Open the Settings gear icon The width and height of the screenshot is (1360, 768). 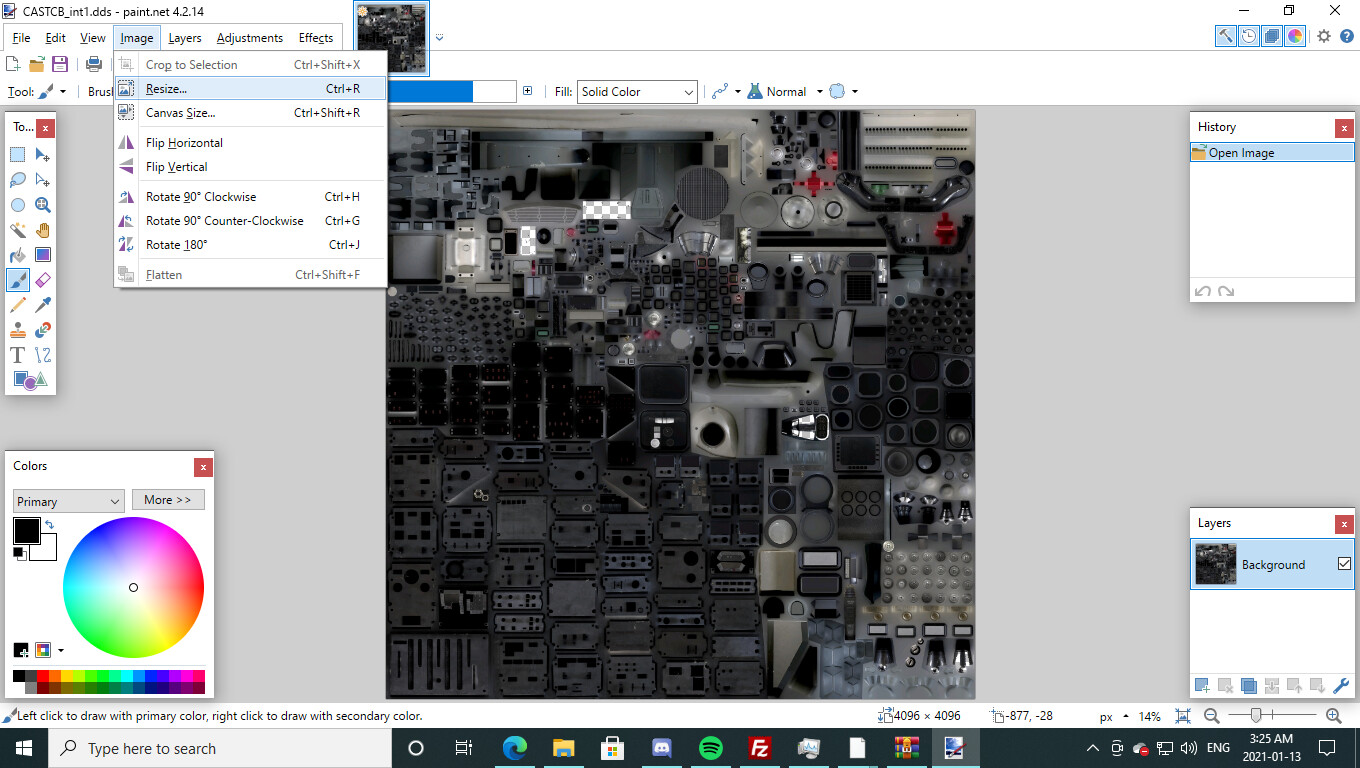tap(1324, 36)
